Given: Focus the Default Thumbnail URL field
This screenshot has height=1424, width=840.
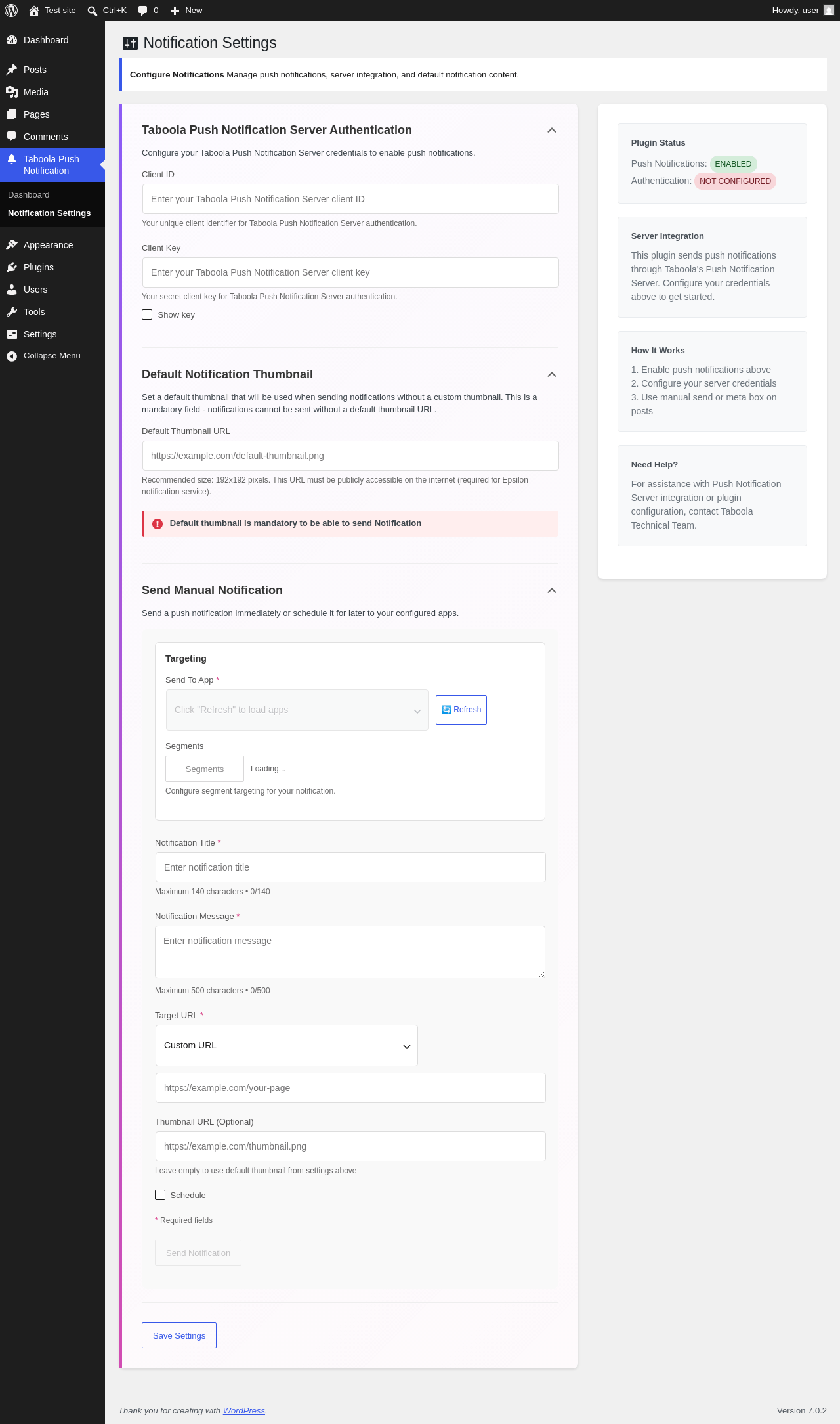Looking at the screenshot, I should point(350,456).
